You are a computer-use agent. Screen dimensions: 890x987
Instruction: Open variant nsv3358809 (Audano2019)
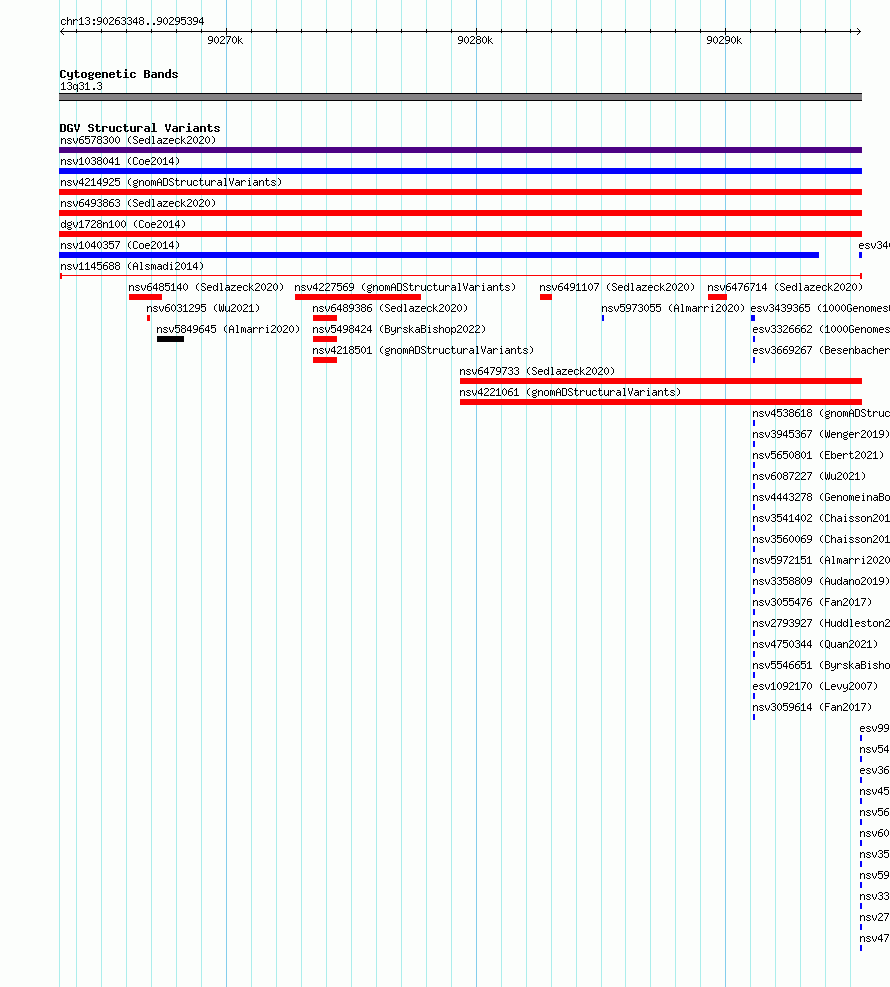(821, 581)
